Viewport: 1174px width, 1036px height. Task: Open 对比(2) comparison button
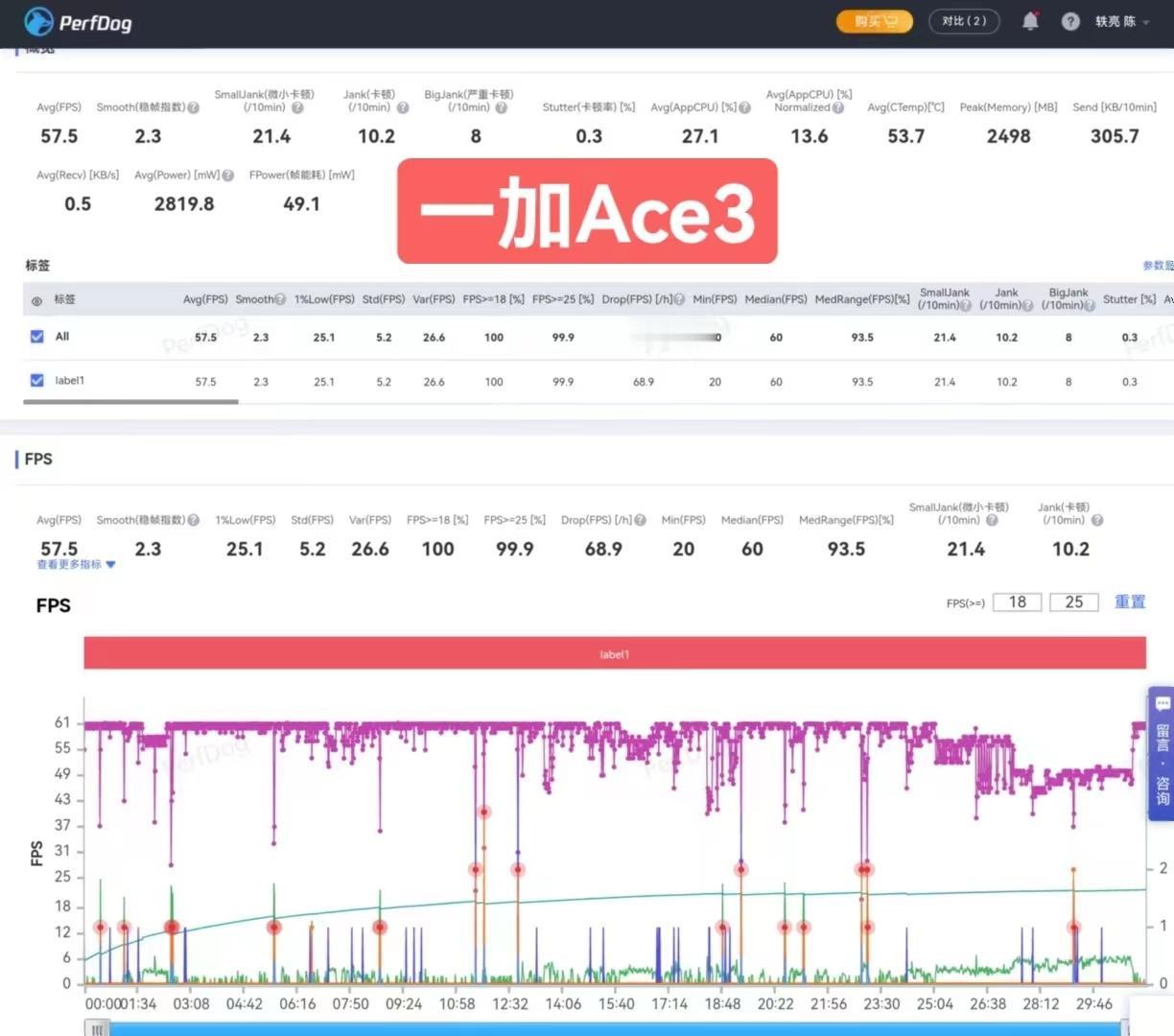click(964, 21)
